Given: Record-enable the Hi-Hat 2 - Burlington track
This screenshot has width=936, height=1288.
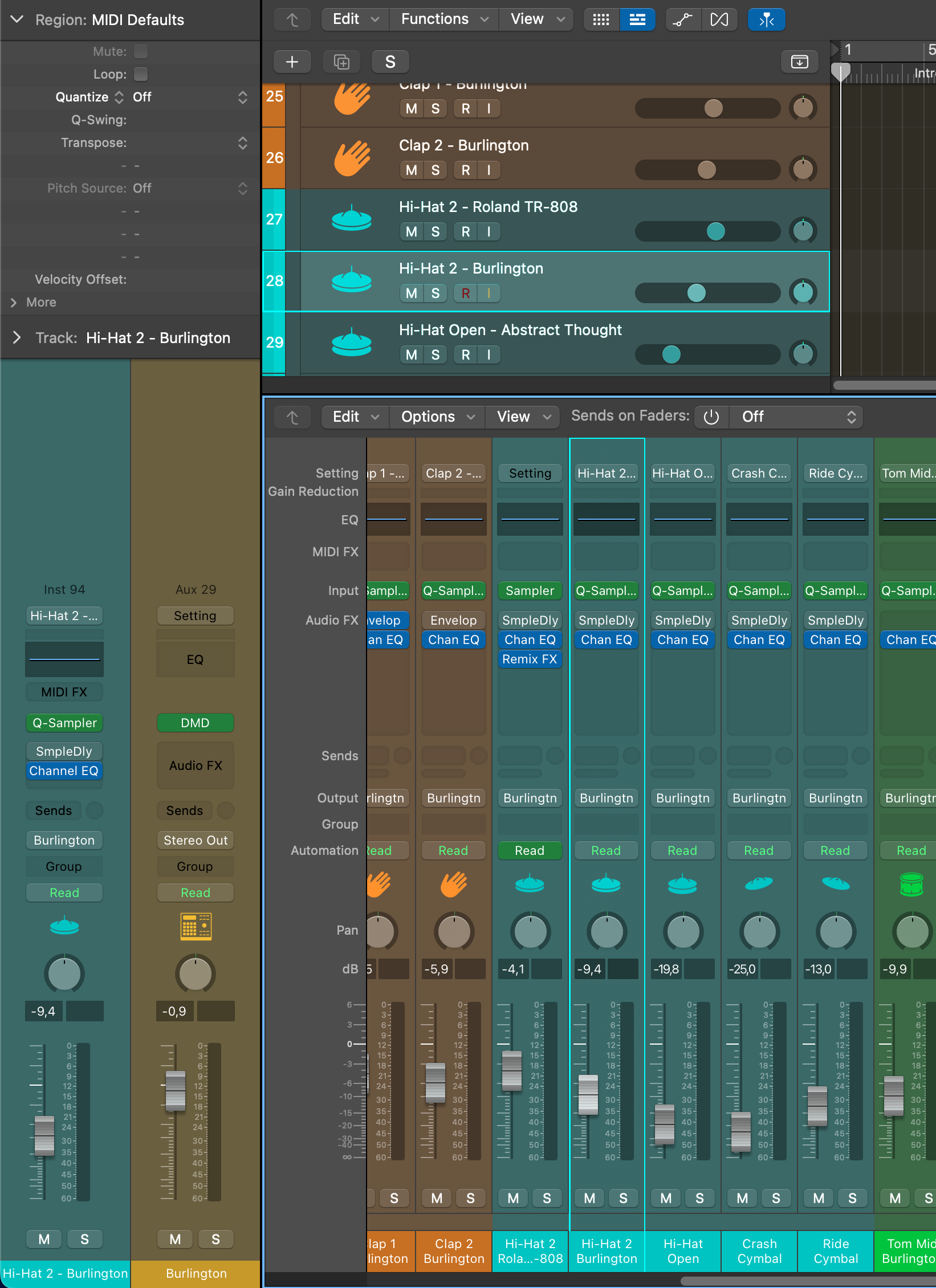Looking at the screenshot, I should coord(465,293).
